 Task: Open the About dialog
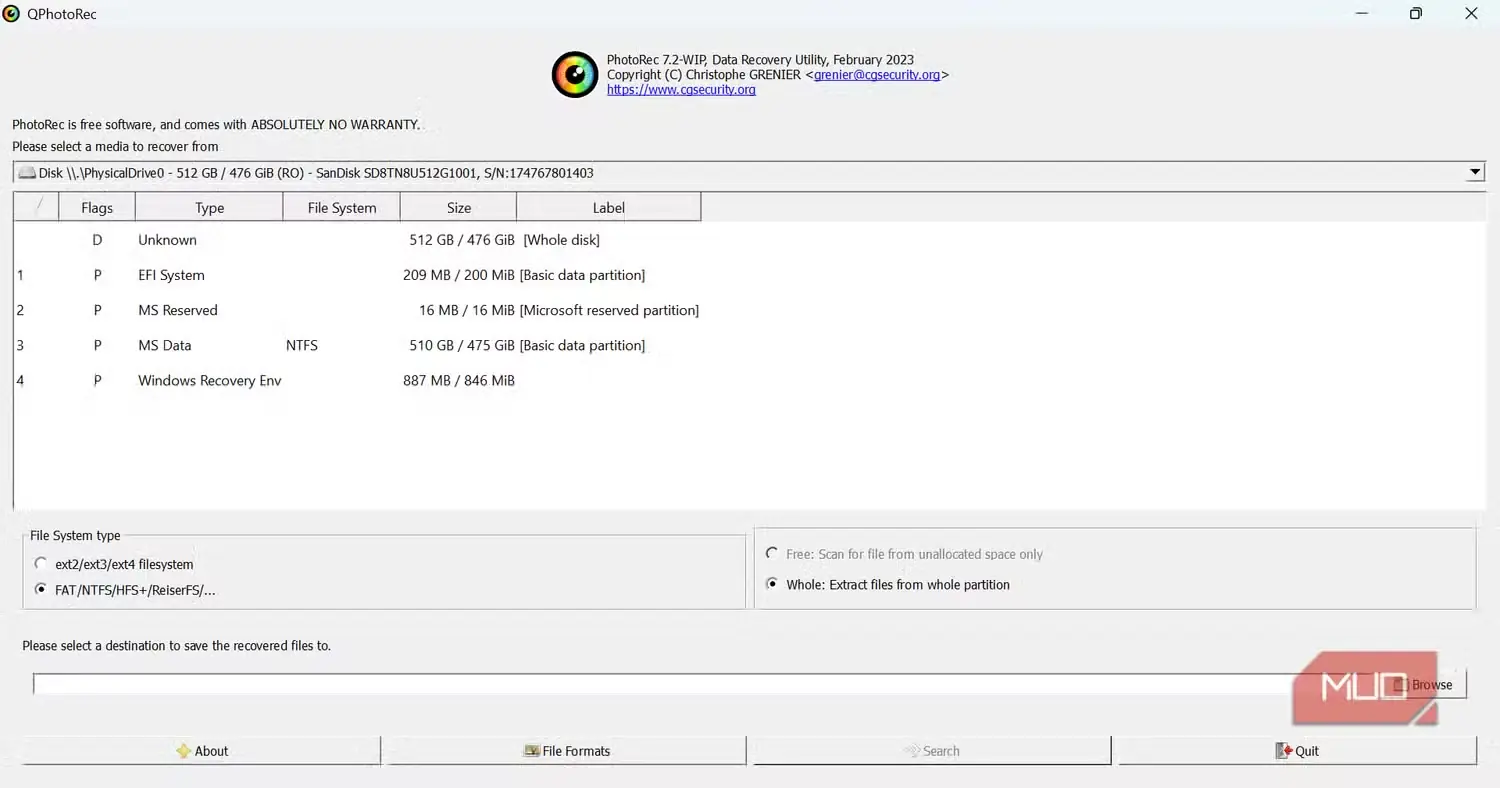(201, 751)
